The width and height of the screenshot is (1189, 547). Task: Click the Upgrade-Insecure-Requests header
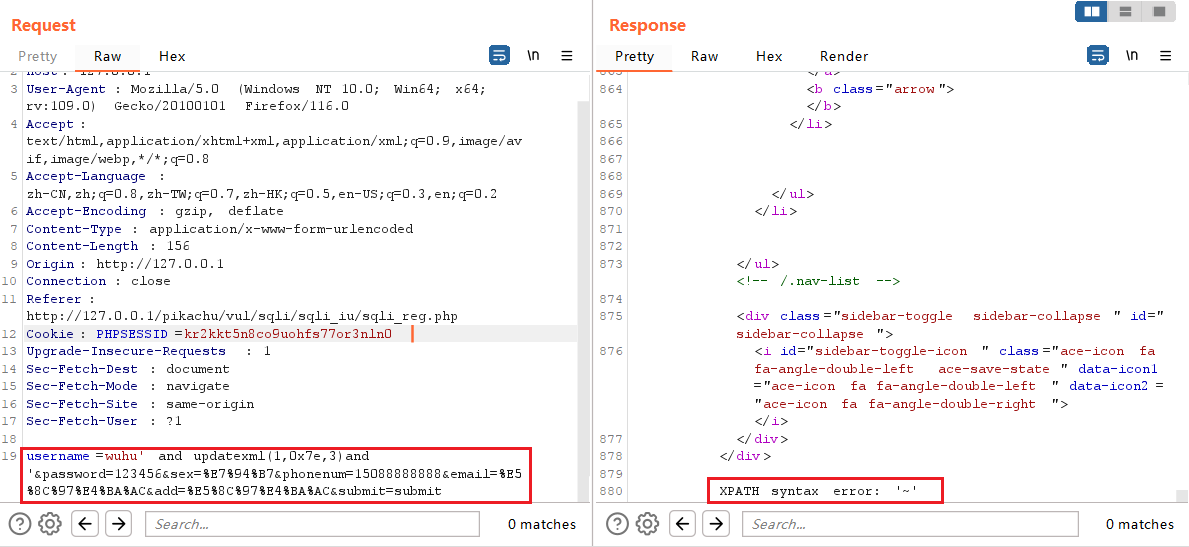[x=149, y=351]
